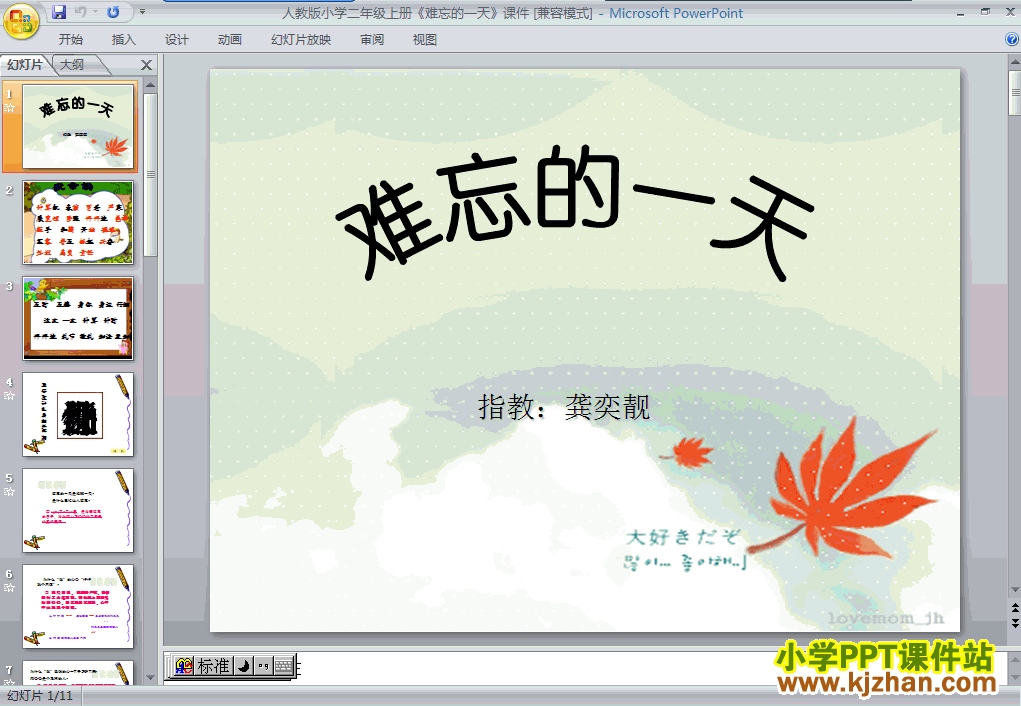
Task: Minimize the PowerPoint window
Action: (960, 12)
